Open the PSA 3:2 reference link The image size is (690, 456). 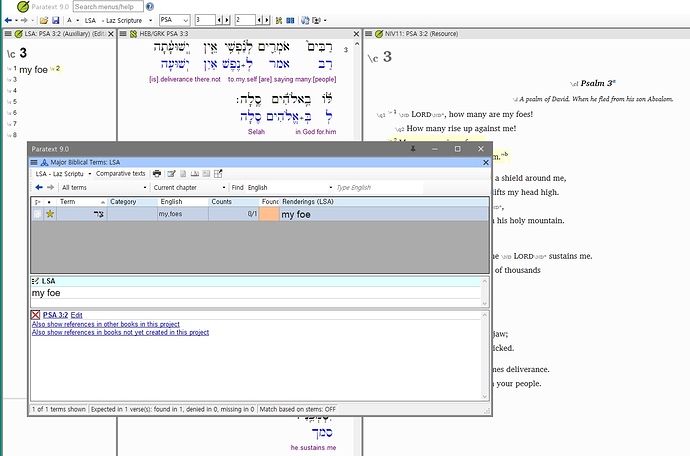coord(55,315)
